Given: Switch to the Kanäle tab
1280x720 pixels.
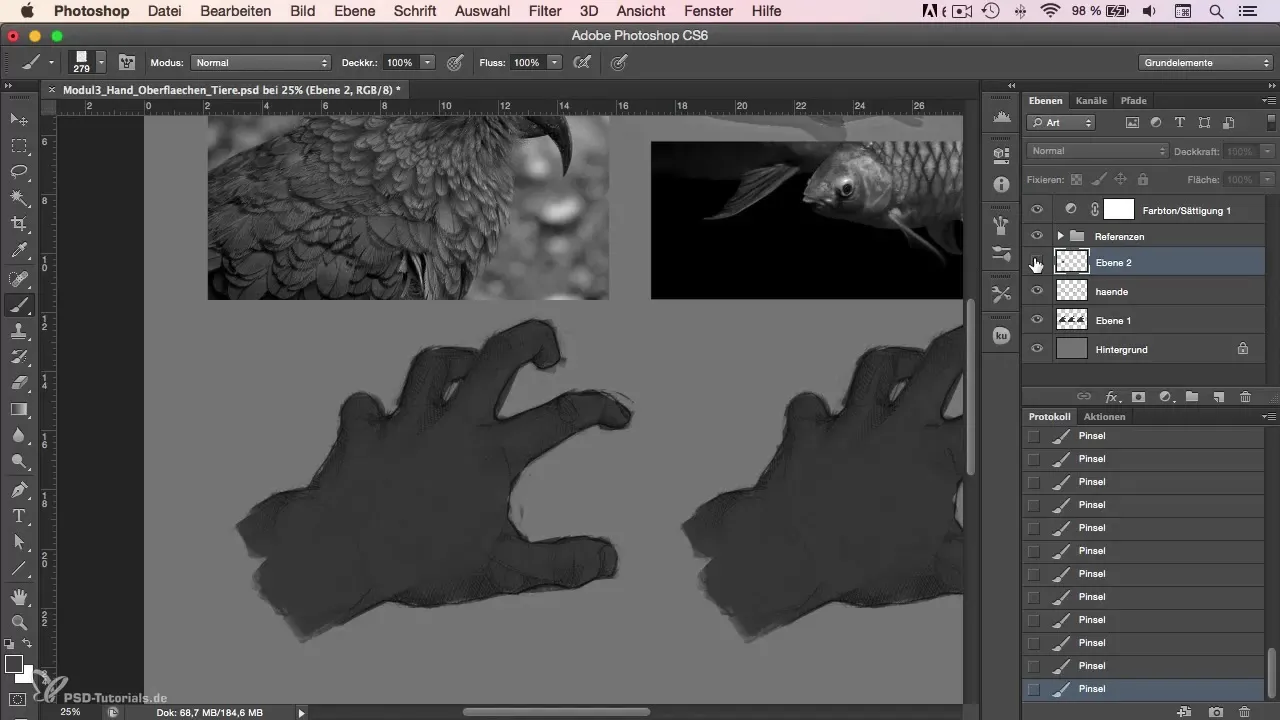Looking at the screenshot, I should 1091,101.
